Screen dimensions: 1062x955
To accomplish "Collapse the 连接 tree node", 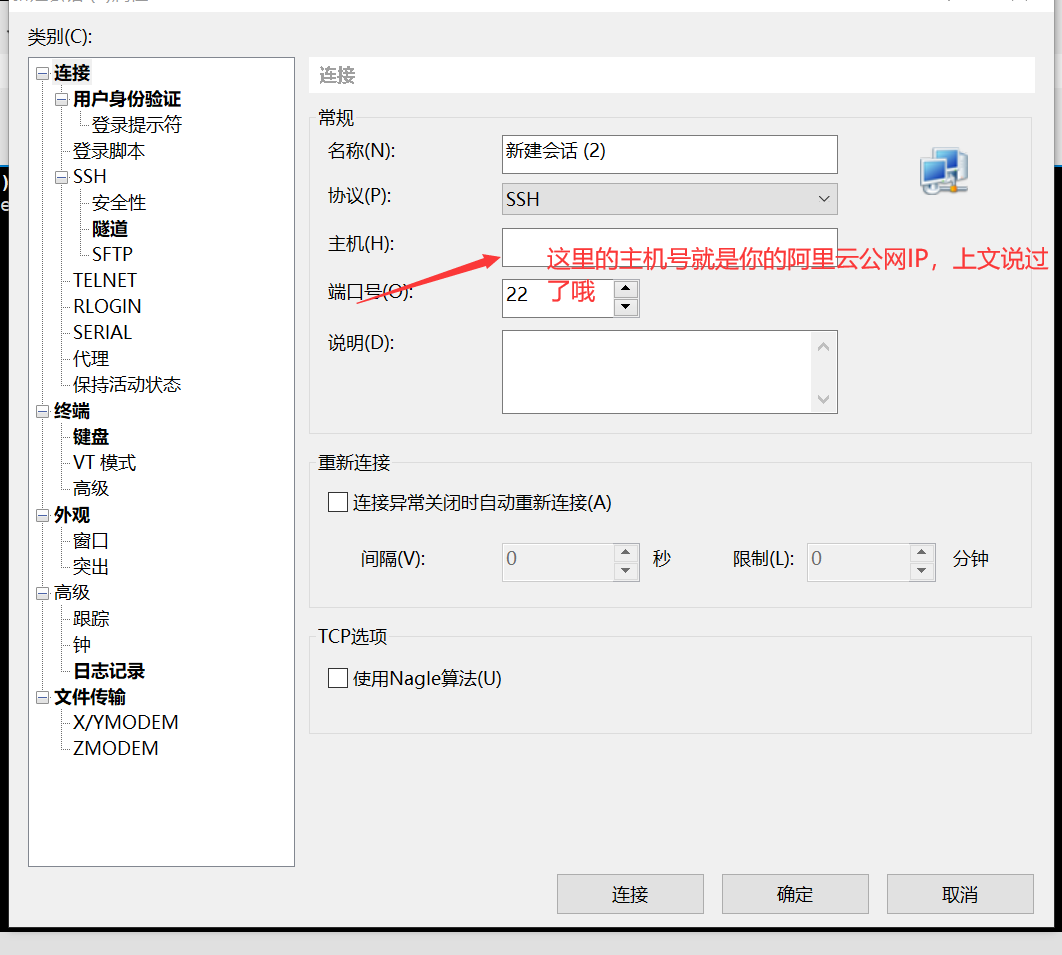I will [x=40, y=72].
